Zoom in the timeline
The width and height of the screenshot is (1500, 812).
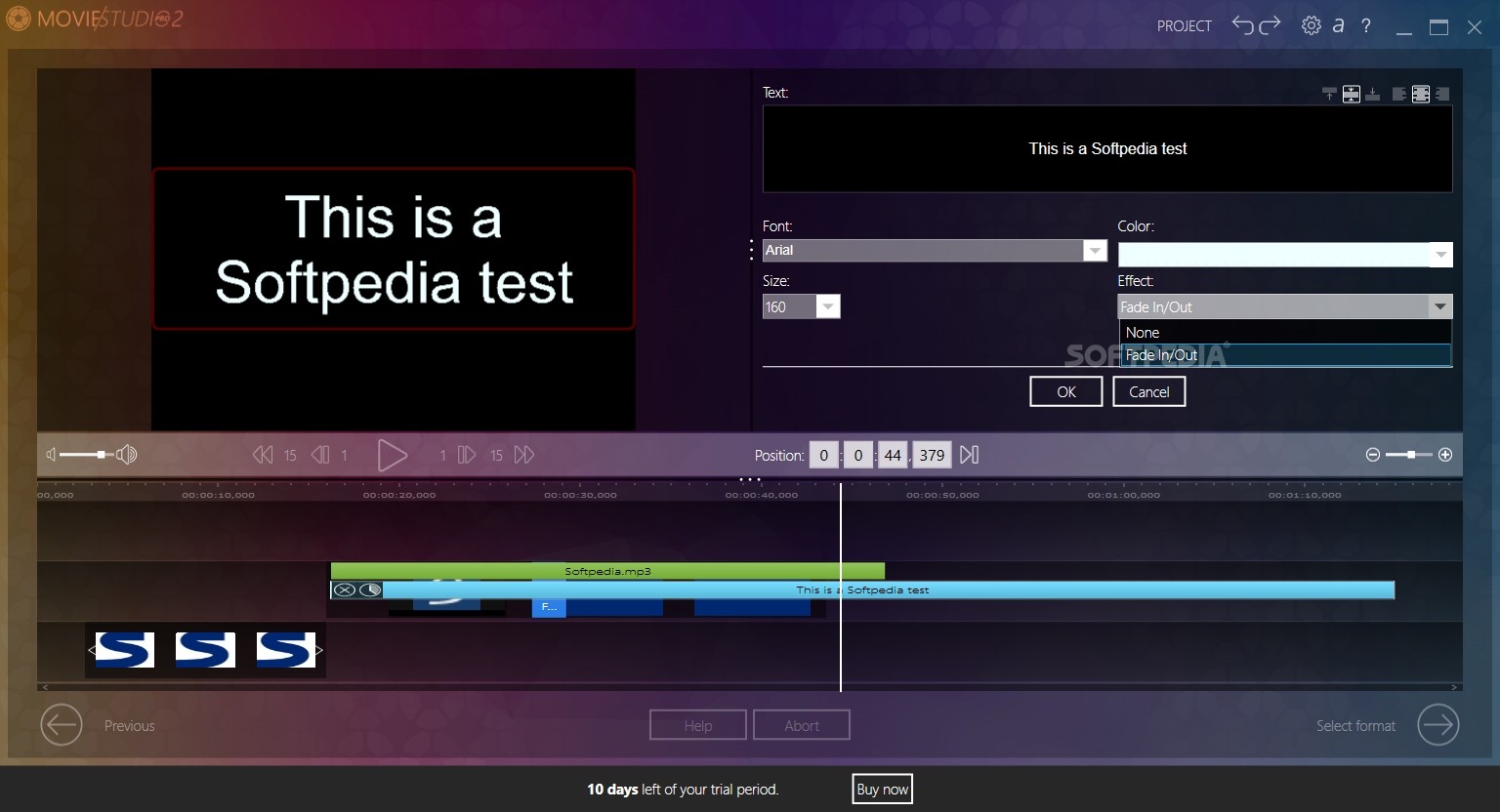tap(1445, 455)
